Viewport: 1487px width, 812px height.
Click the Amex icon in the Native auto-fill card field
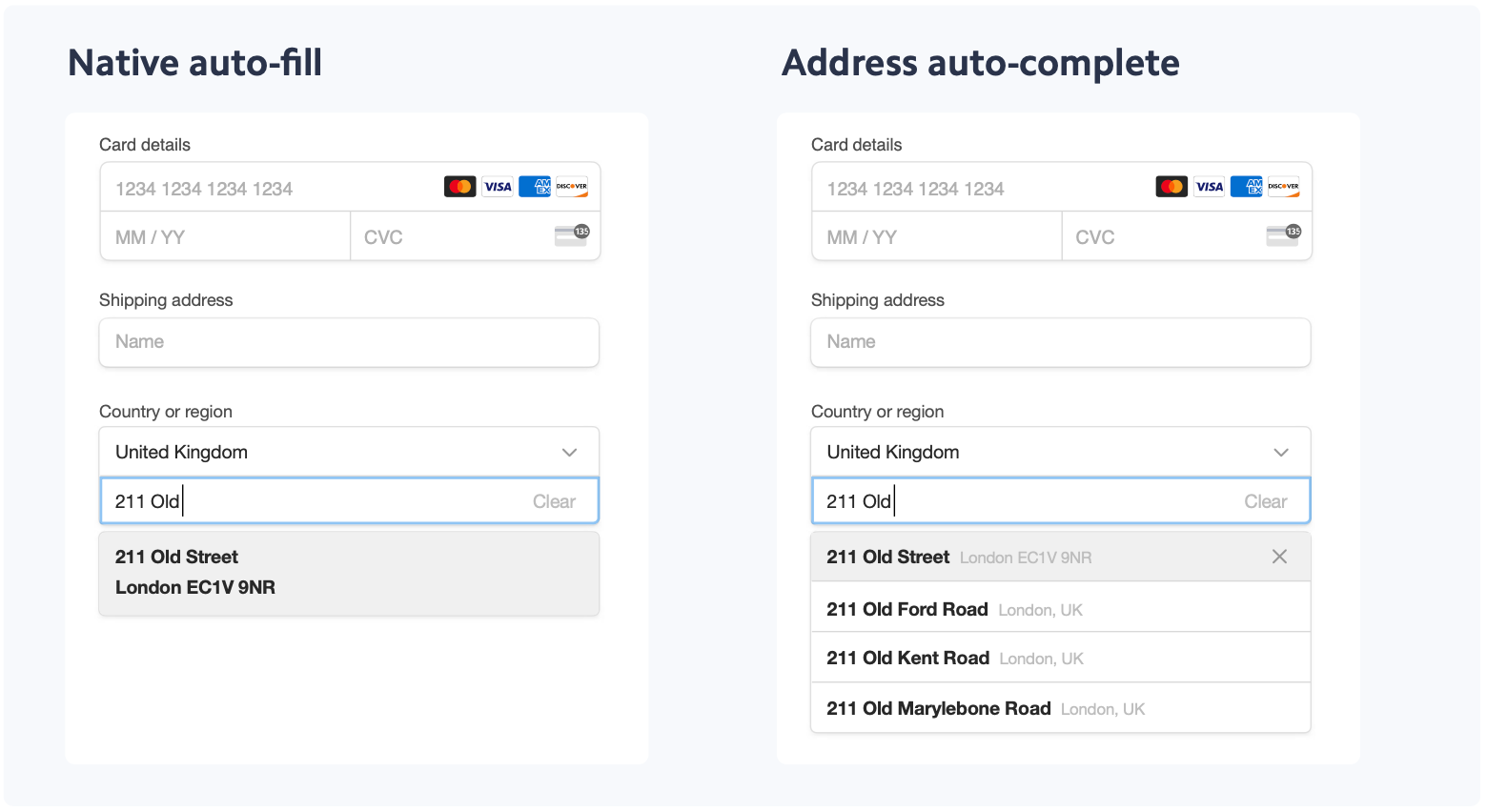tap(535, 187)
